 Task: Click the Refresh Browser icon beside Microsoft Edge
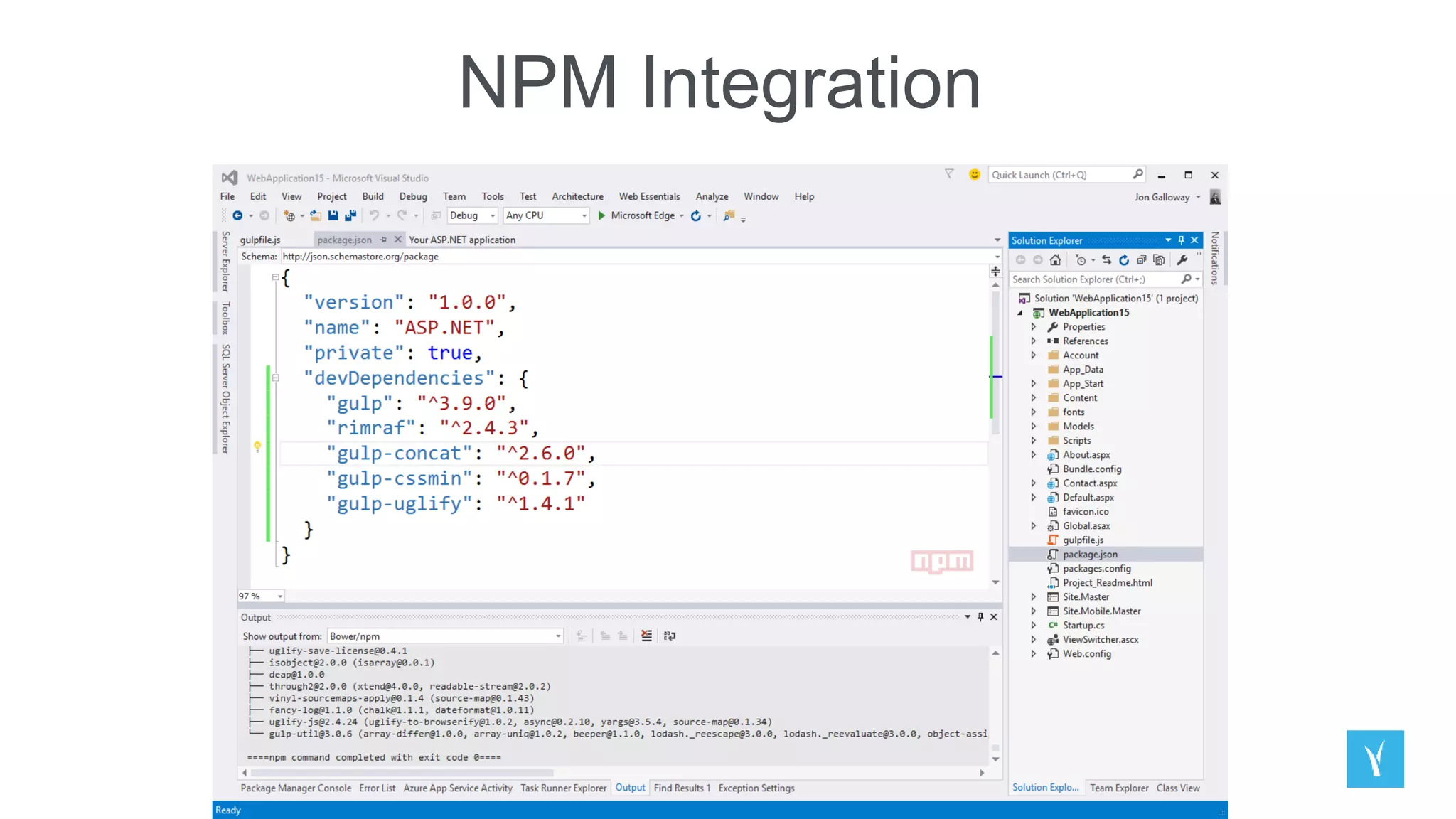pyautogui.click(x=696, y=215)
